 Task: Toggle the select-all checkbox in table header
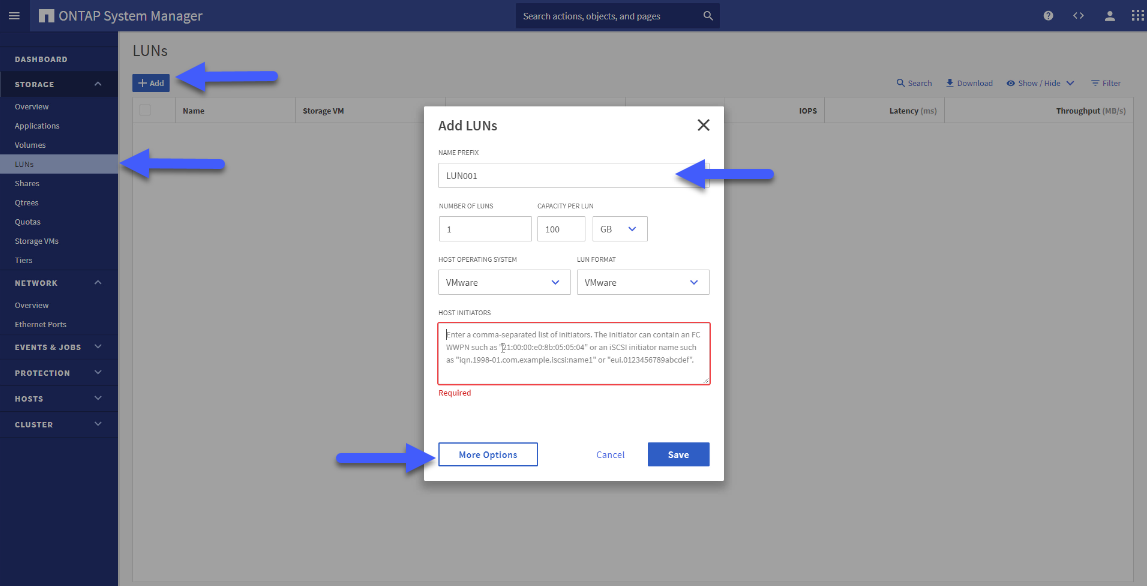click(145, 110)
